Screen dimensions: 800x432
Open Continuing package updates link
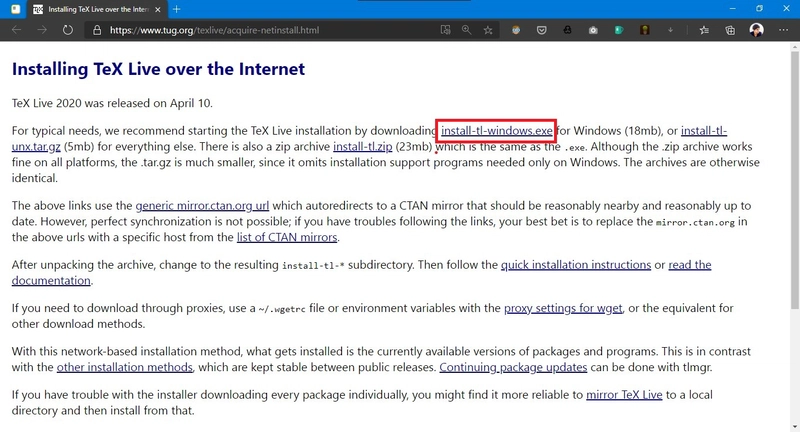(x=513, y=367)
